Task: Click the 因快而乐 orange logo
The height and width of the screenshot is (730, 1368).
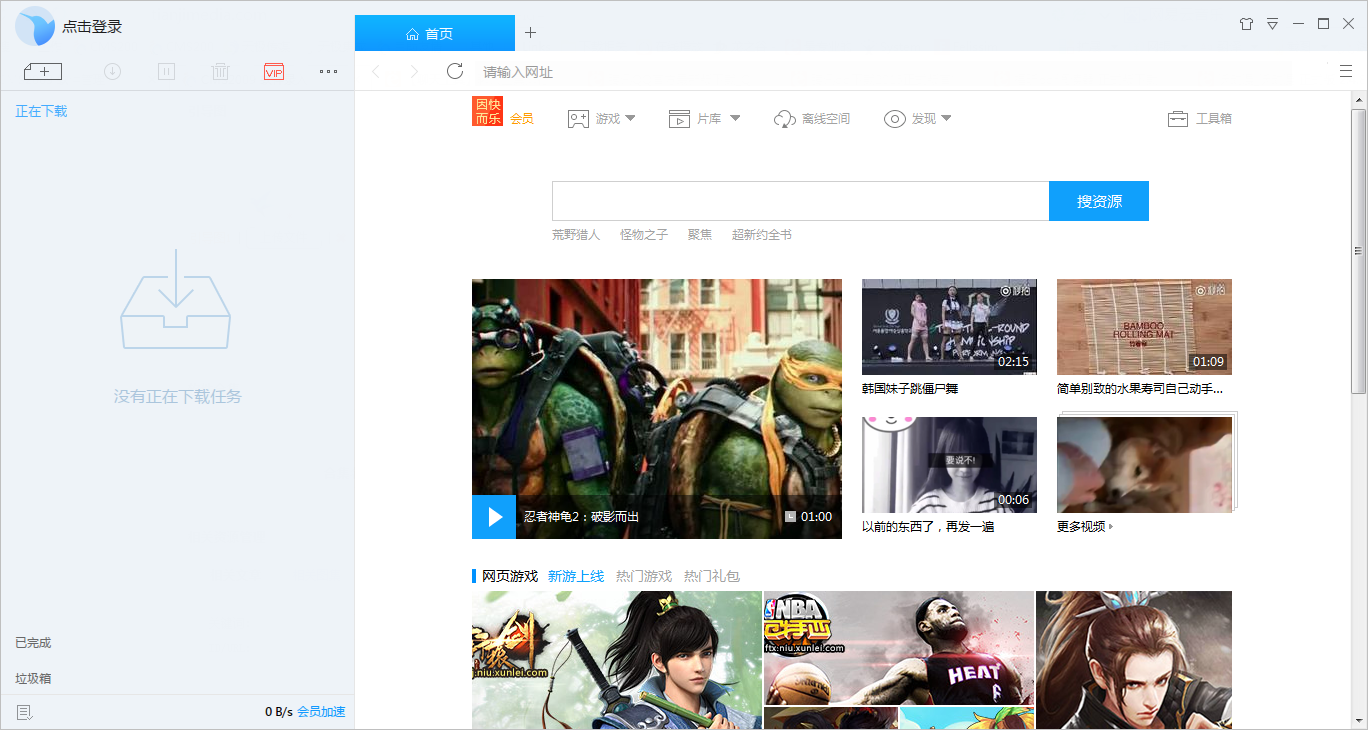Action: (x=488, y=111)
